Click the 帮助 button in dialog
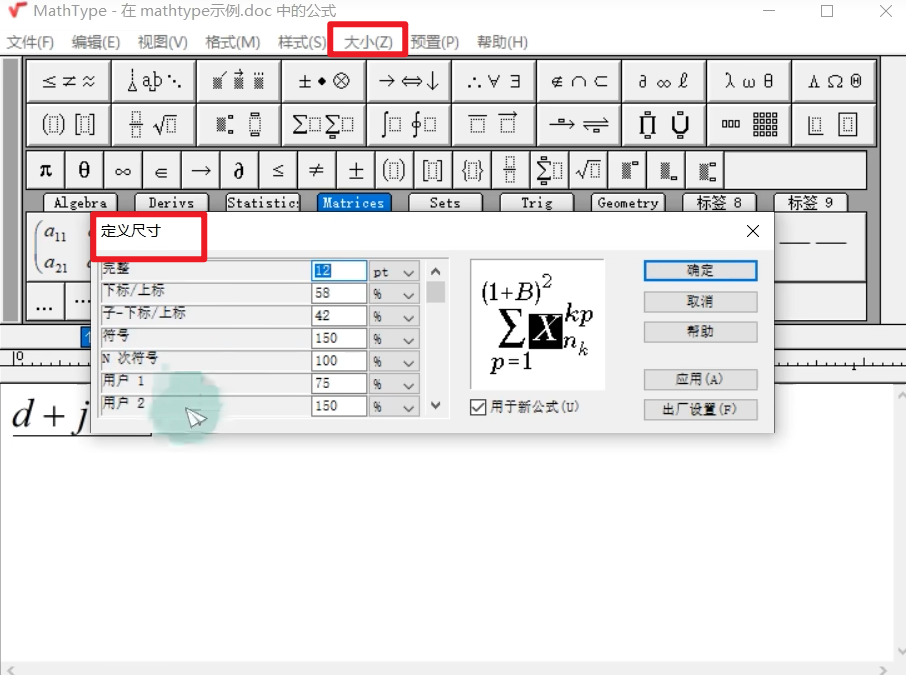The height and width of the screenshot is (675, 906). pyautogui.click(x=700, y=332)
